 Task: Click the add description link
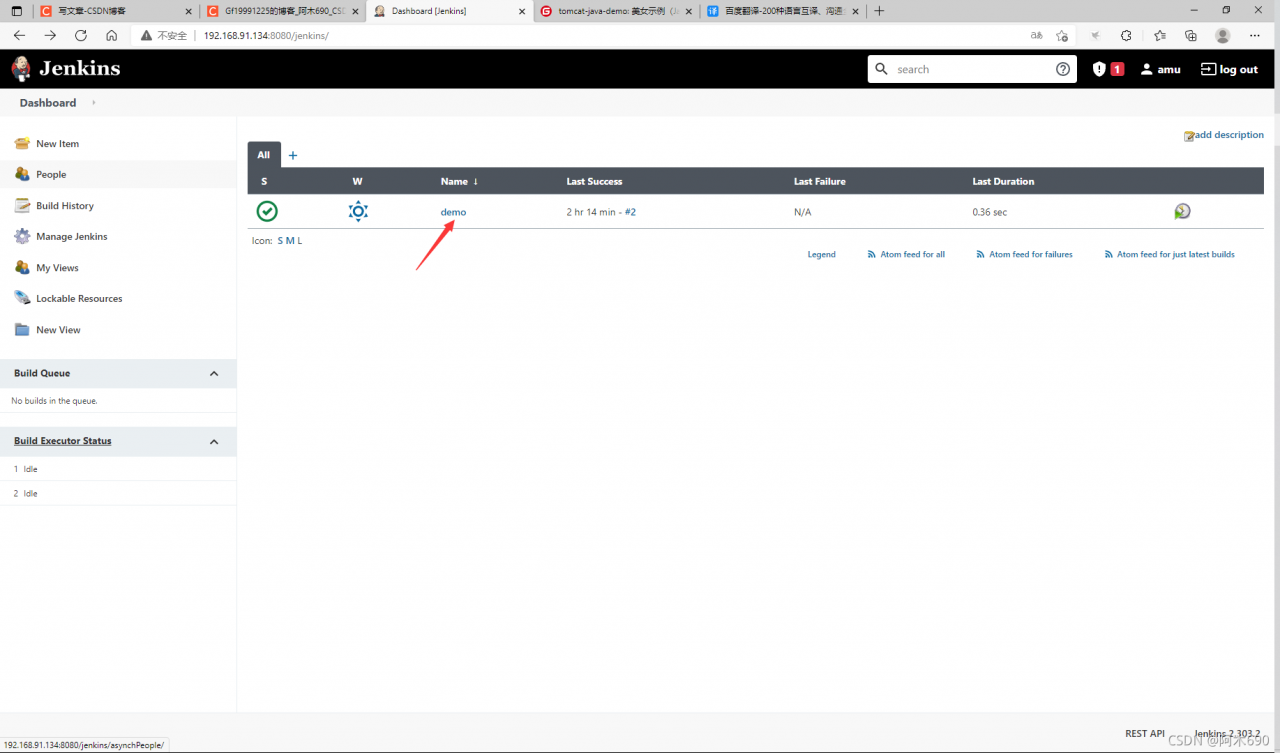tap(1224, 135)
